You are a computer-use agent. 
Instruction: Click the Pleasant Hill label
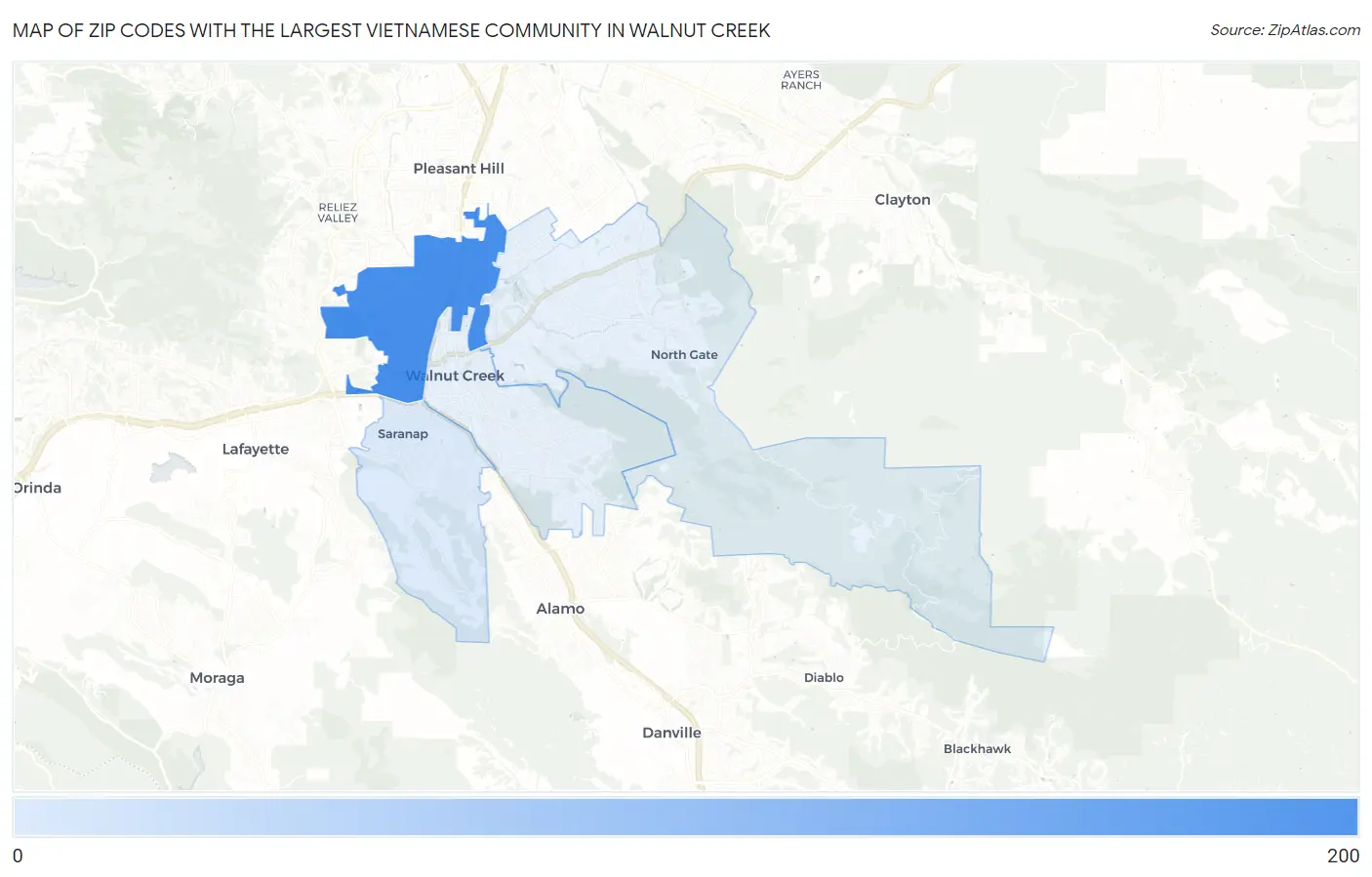pyautogui.click(x=459, y=168)
